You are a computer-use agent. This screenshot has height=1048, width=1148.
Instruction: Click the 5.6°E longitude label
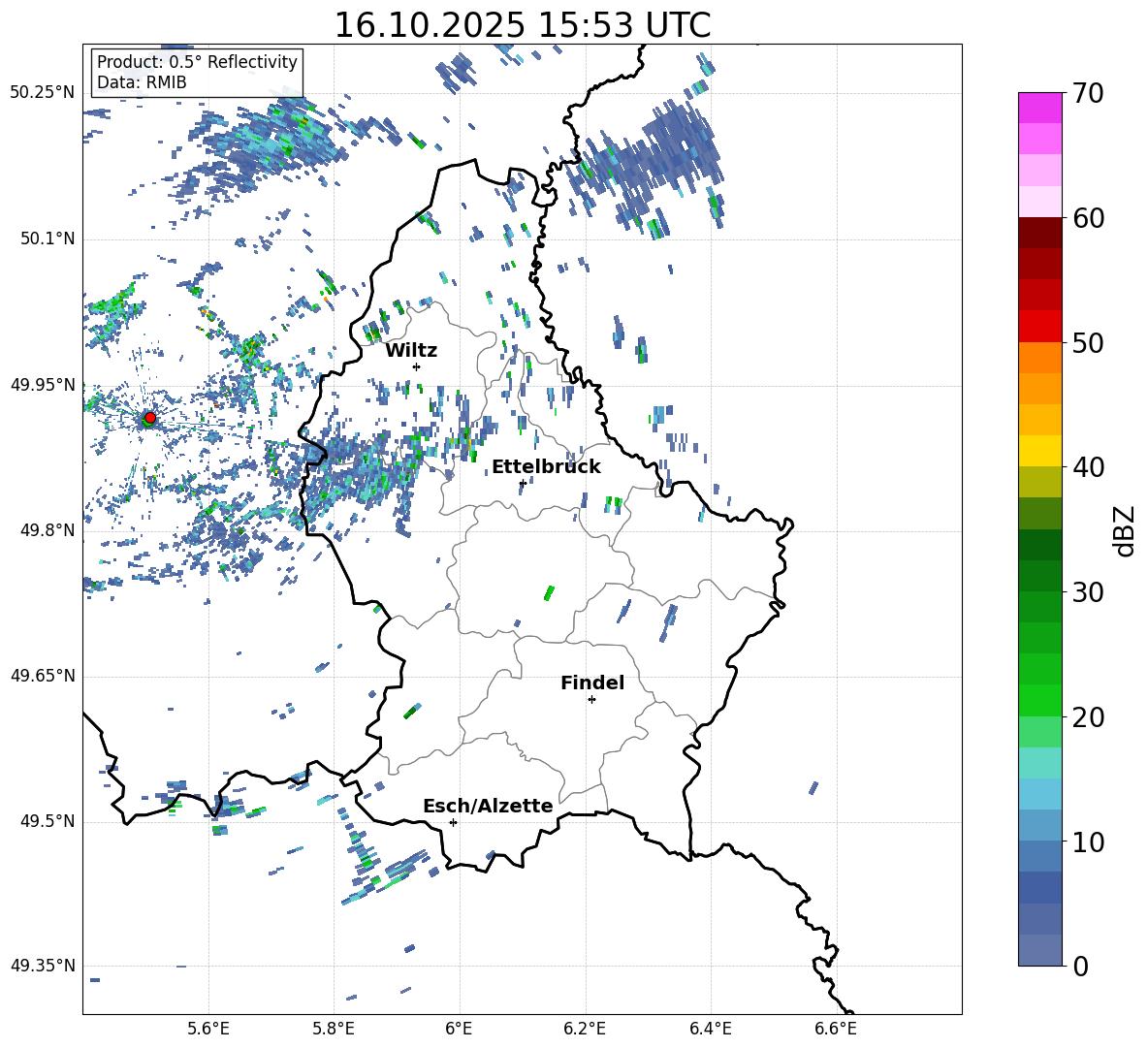point(207,1029)
